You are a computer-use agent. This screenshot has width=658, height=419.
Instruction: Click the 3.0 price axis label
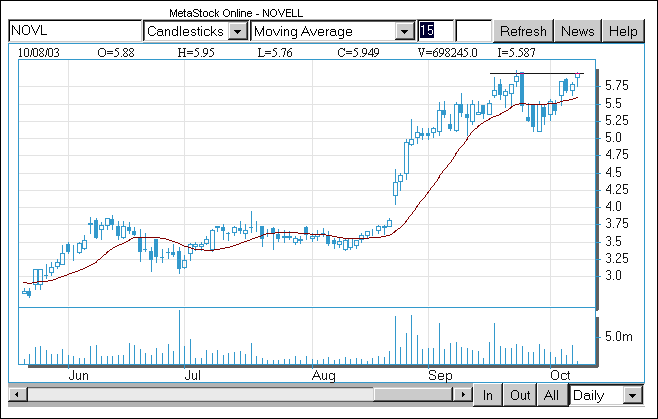pos(613,275)
